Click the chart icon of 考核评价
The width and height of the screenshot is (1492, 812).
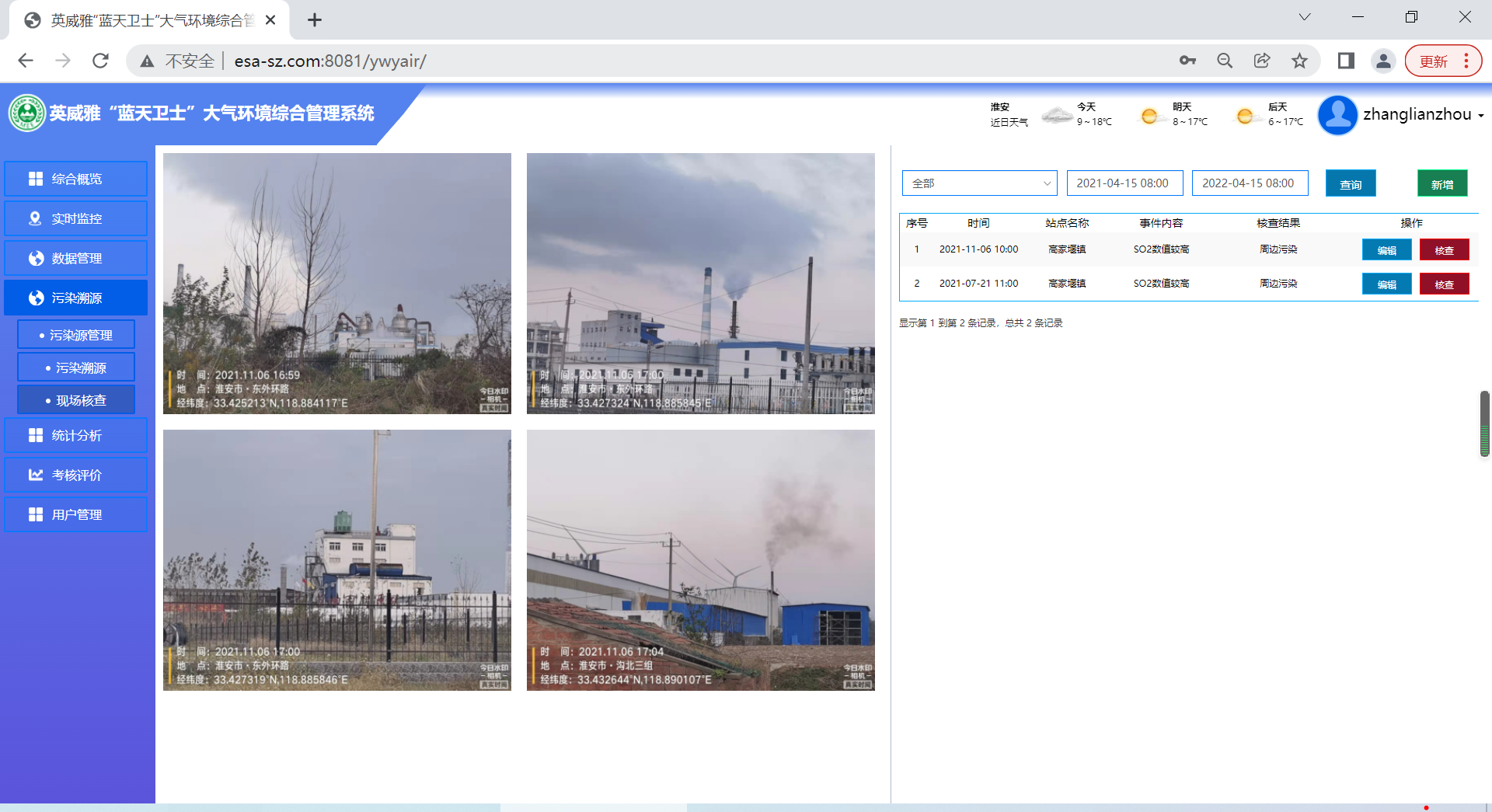pyautogui.click(x=36, y=475)
